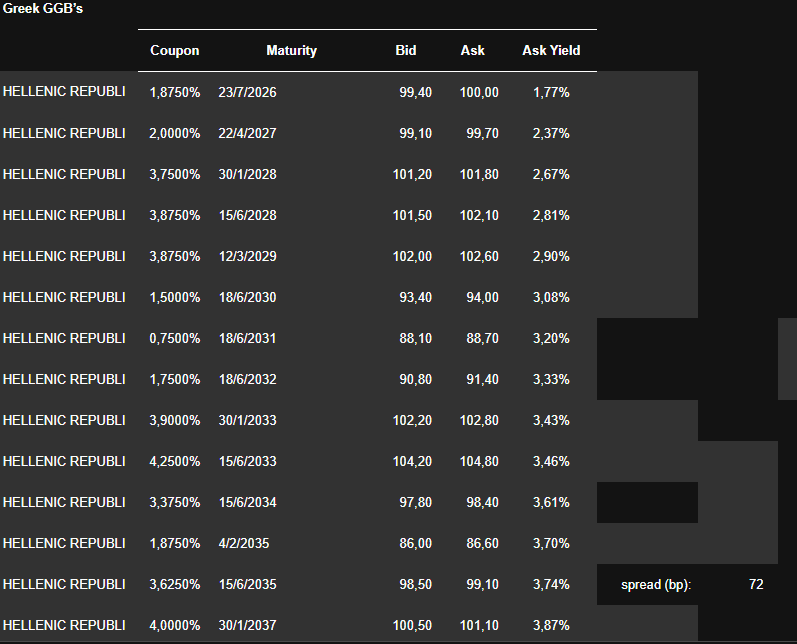Click ask yield 2,90%
The image size is (797, 644).
pos(551,256)
